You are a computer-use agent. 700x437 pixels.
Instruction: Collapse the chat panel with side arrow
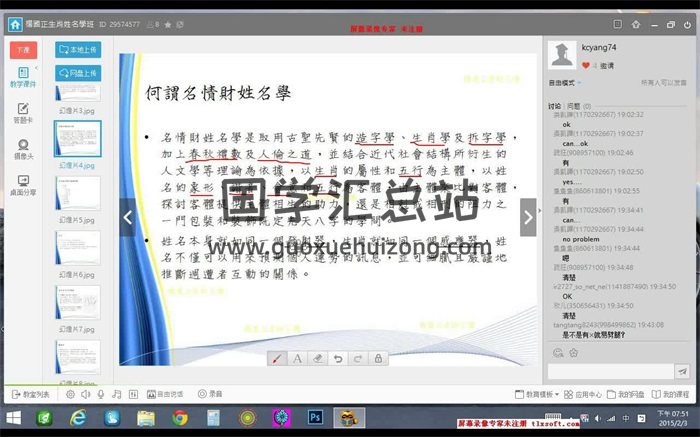tap(539, 210)
